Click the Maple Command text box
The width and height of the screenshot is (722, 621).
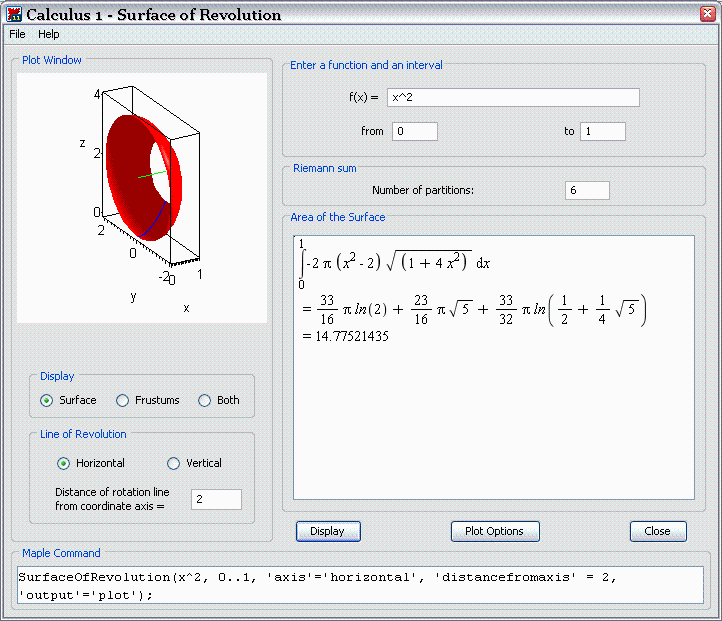pyautogui.click(x=360, y=586)
